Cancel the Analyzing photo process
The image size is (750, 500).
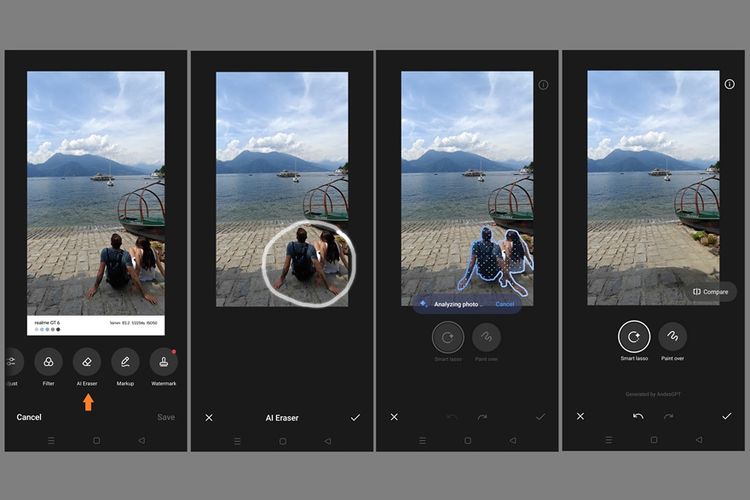tap(505, 303)
